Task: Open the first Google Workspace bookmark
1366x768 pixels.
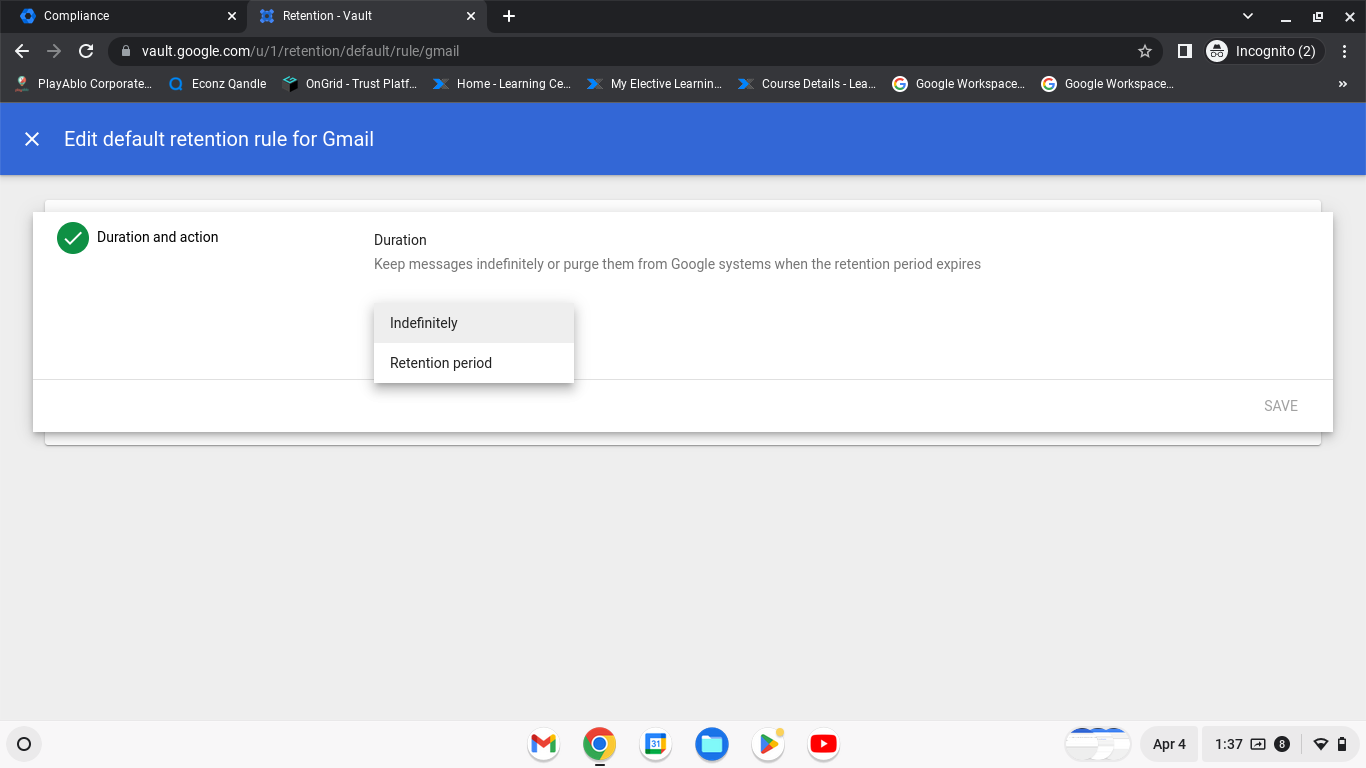Action: tap(958, 84)
